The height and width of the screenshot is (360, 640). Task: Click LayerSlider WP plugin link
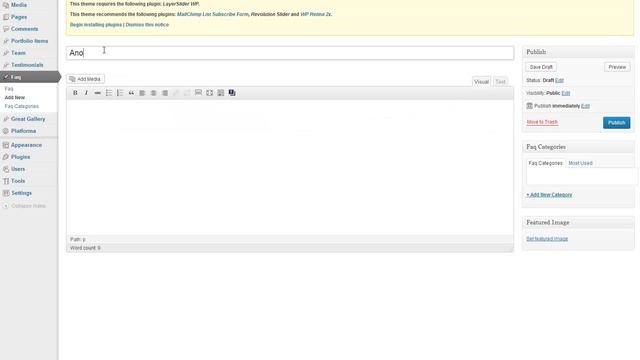[x=181, y=4]
